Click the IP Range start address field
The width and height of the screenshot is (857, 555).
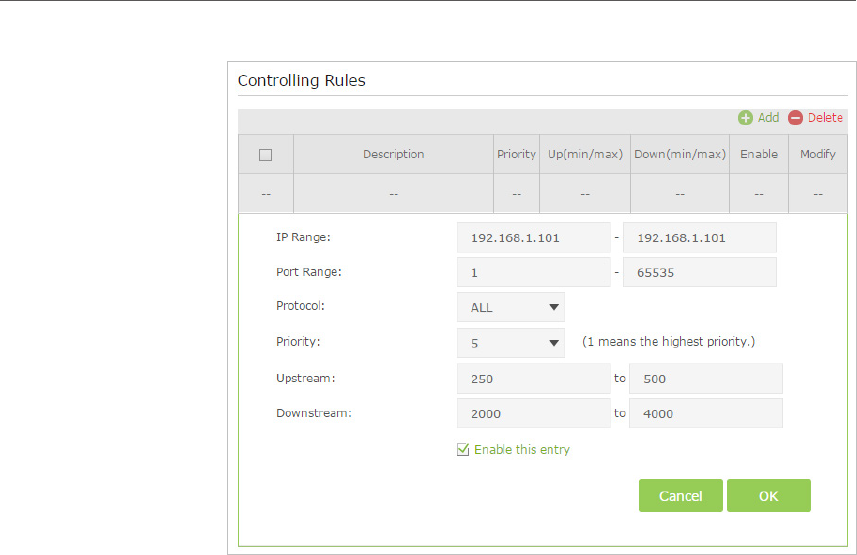point(533,239)
